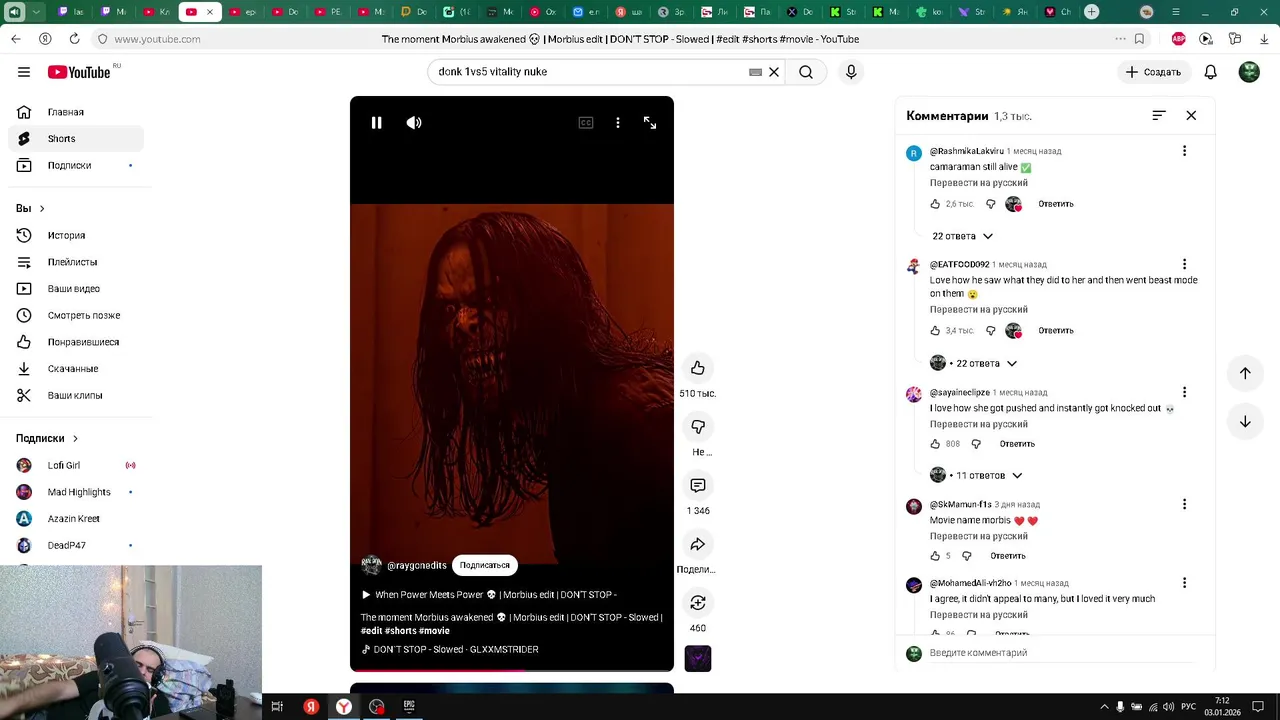Screen dimensions: 1280x720
Task: Expand 22 replies under RashmikaLakviru comment
Action: [962, 236]
